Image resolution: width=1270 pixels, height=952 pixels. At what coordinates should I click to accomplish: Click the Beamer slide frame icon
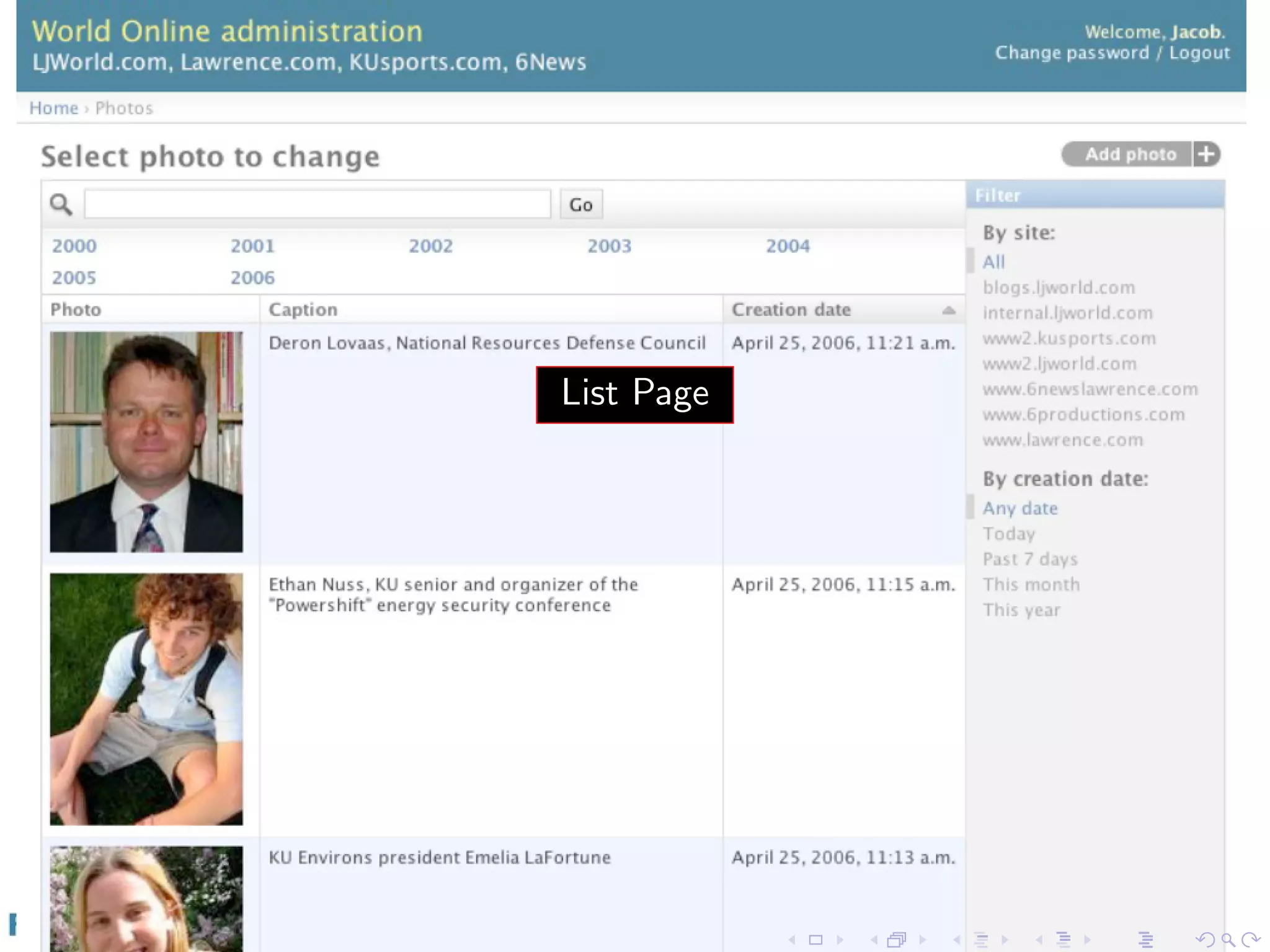(x=815, y=940)
